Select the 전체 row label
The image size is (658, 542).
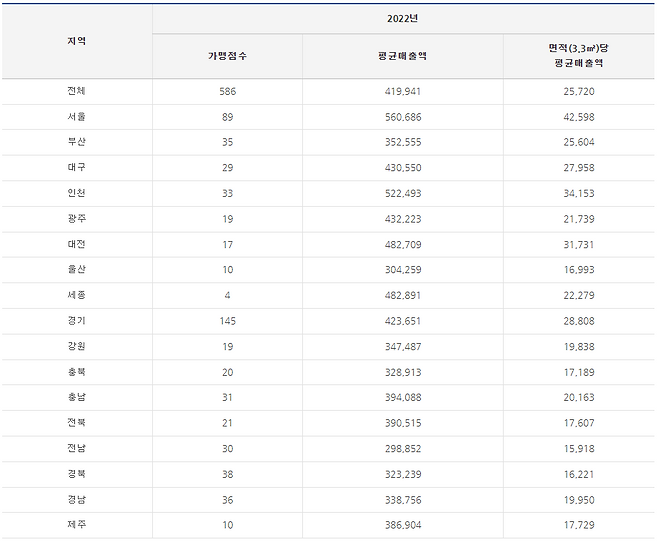point(76,91)
